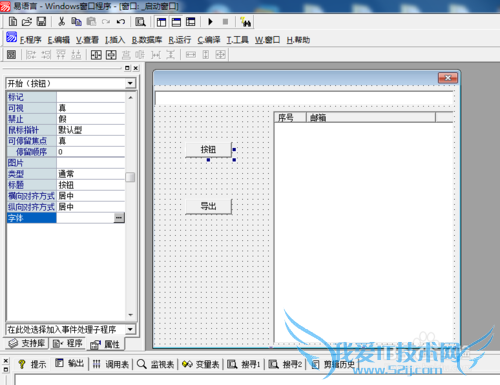Open font dialog via ellipsis button
500x385 pixels.
click(x=119, y=218)
